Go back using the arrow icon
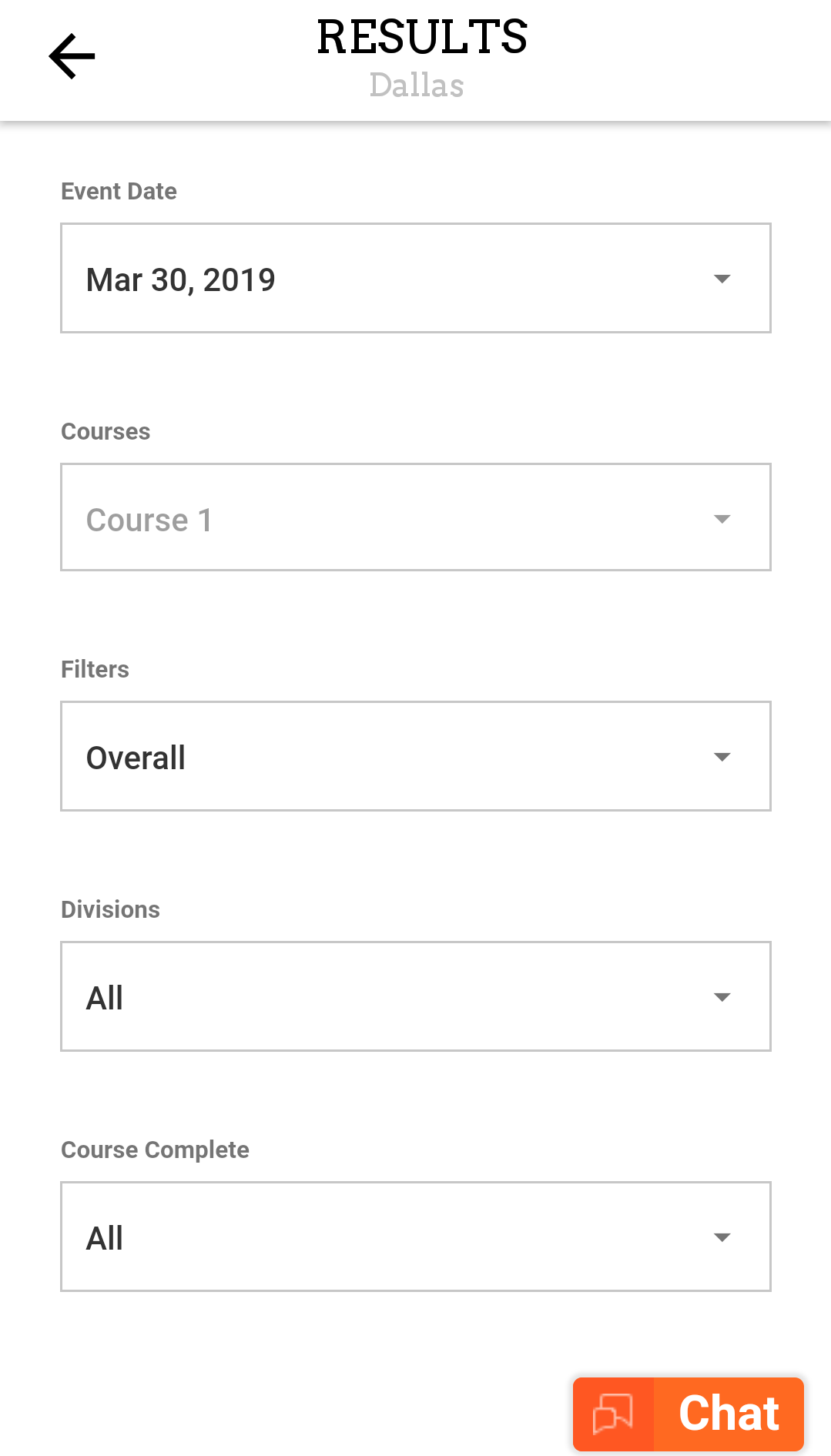The height and width of the screenshot is (1456, 831). tap(72, 56)
